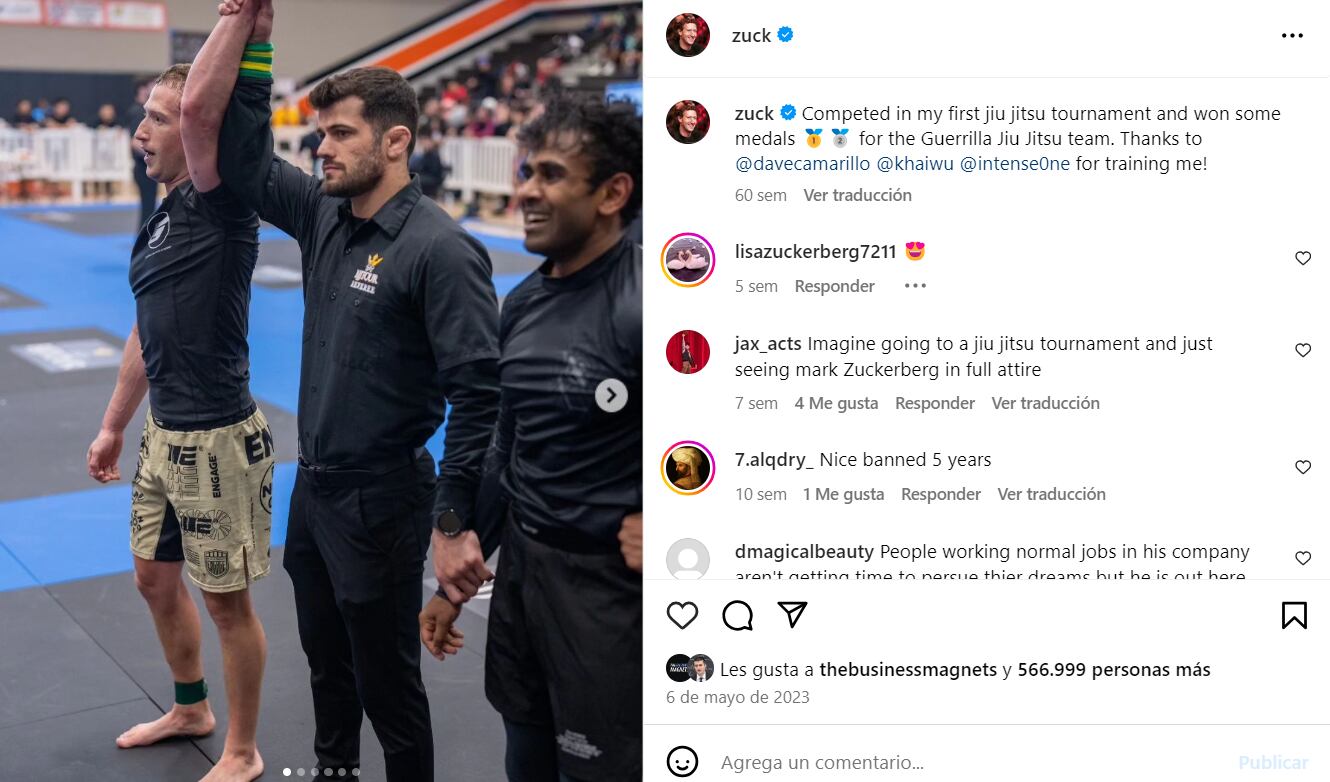Like jax_acts' comment heart
The width and height of the screenshot is (1330, 782).
[1303, 350]
